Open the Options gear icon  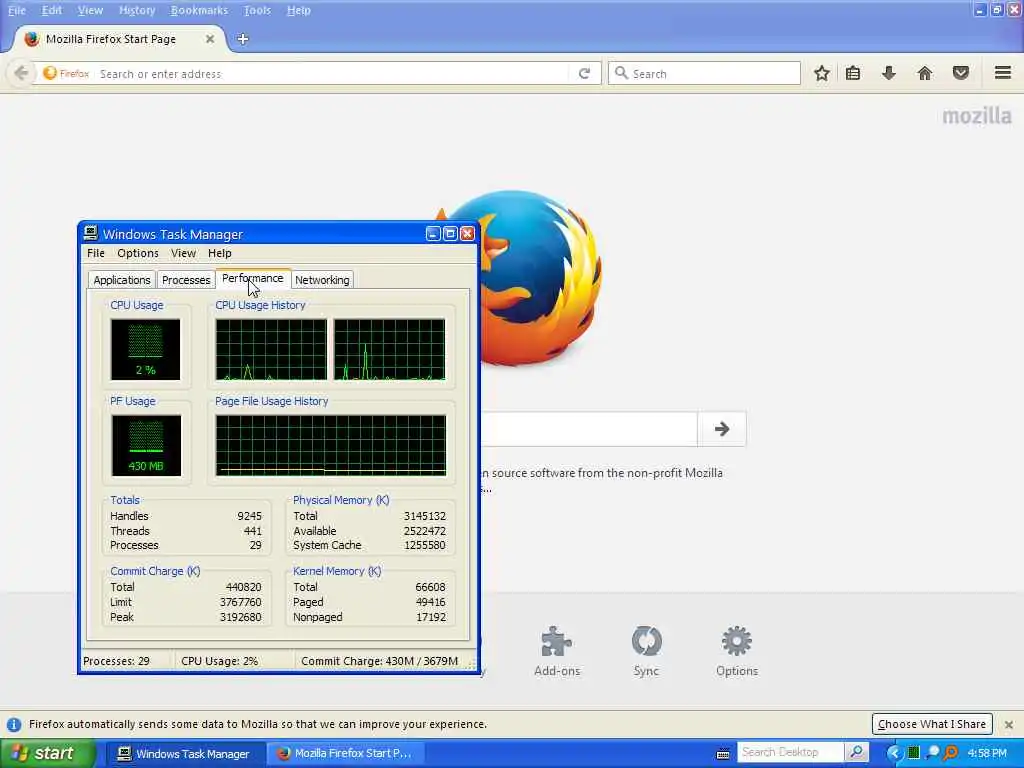737,641
